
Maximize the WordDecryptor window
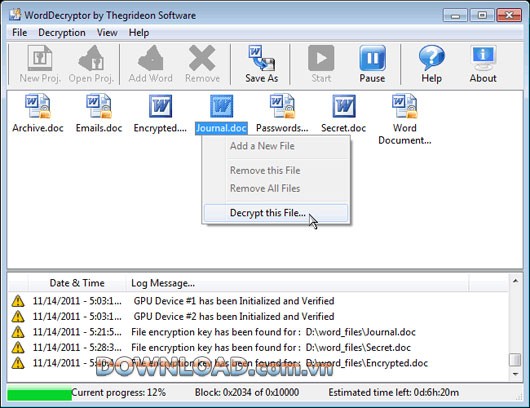[x=482, y=16]
